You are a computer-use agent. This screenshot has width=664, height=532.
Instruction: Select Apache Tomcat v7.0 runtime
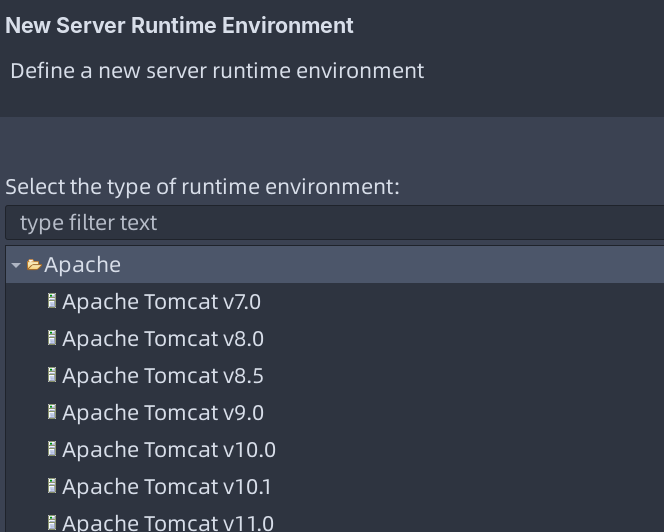161,302
